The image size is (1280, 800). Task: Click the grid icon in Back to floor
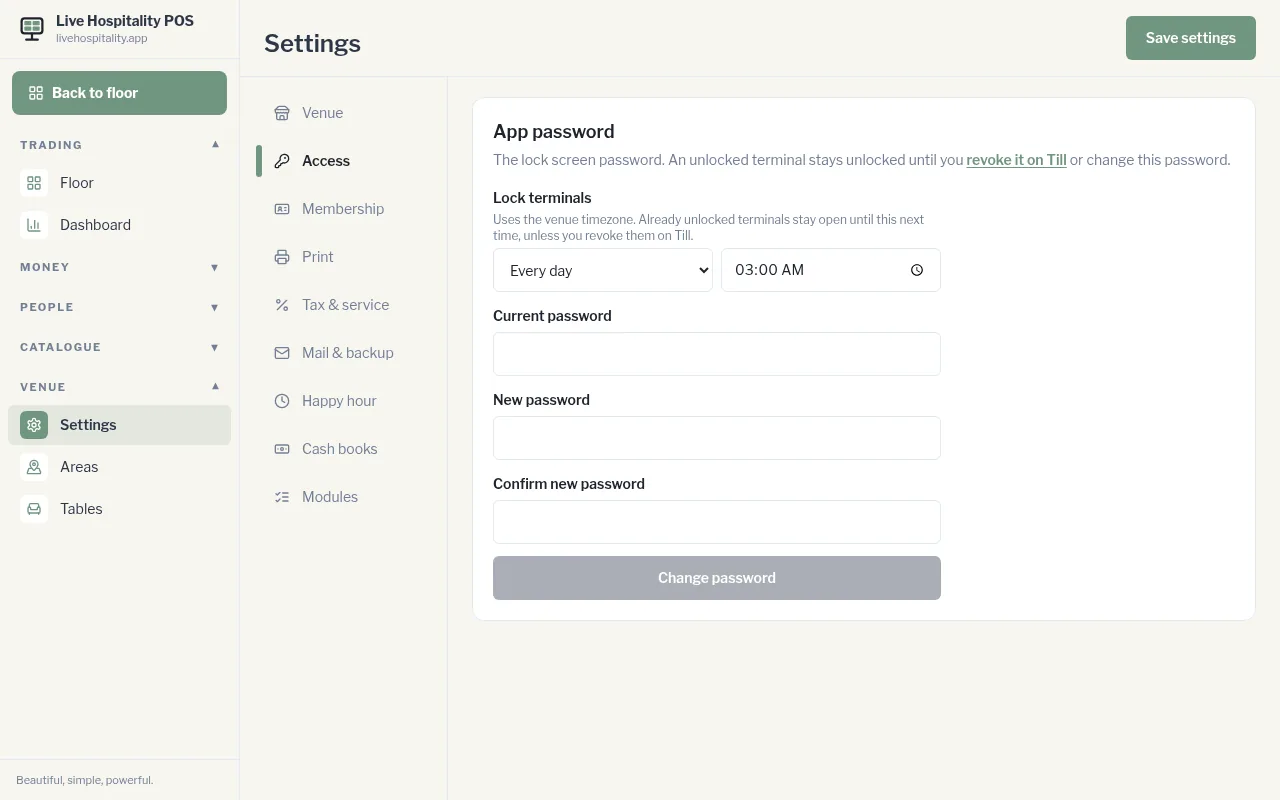36,93
